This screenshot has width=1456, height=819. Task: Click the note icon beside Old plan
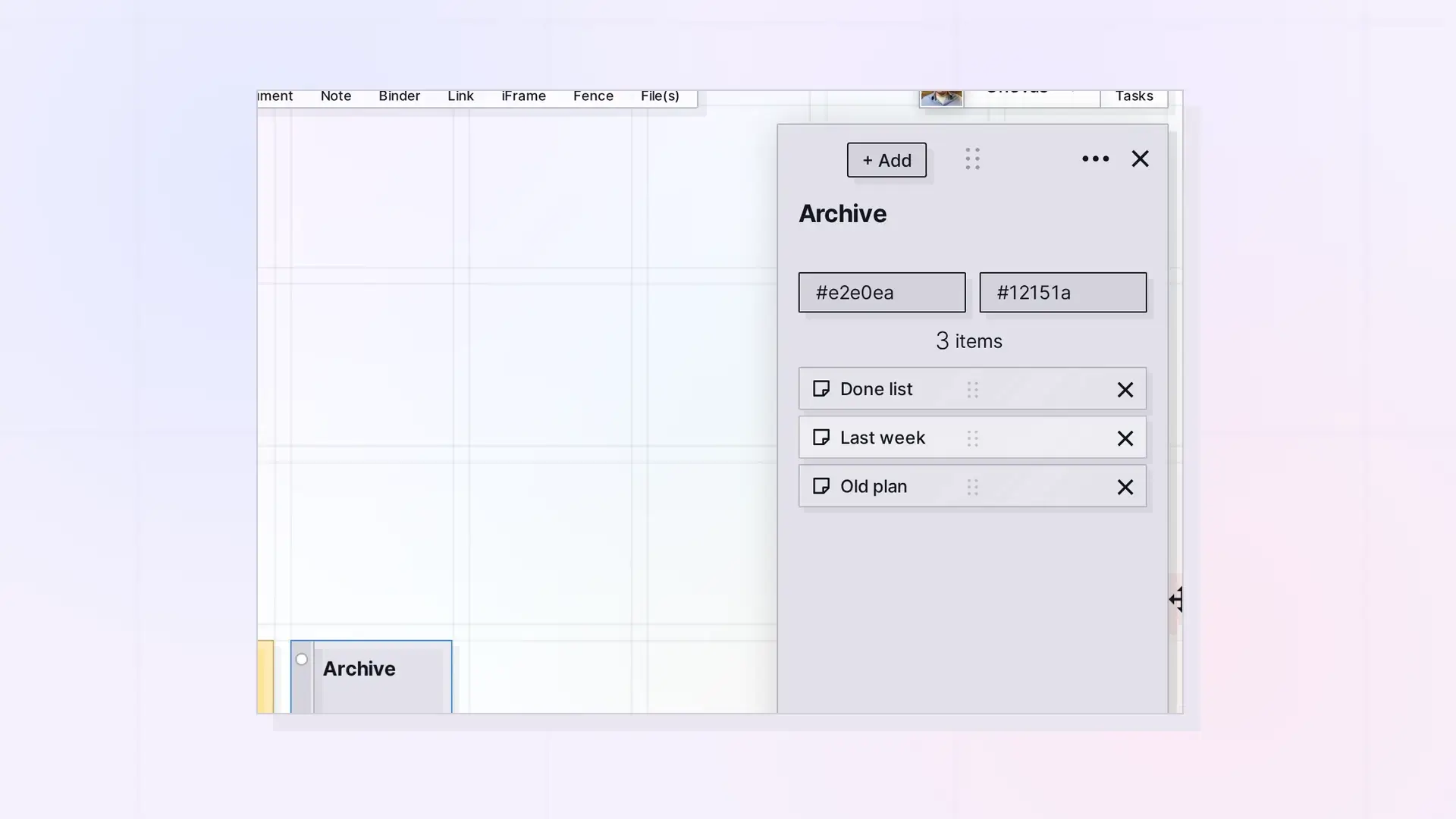[x=821, y=486]
